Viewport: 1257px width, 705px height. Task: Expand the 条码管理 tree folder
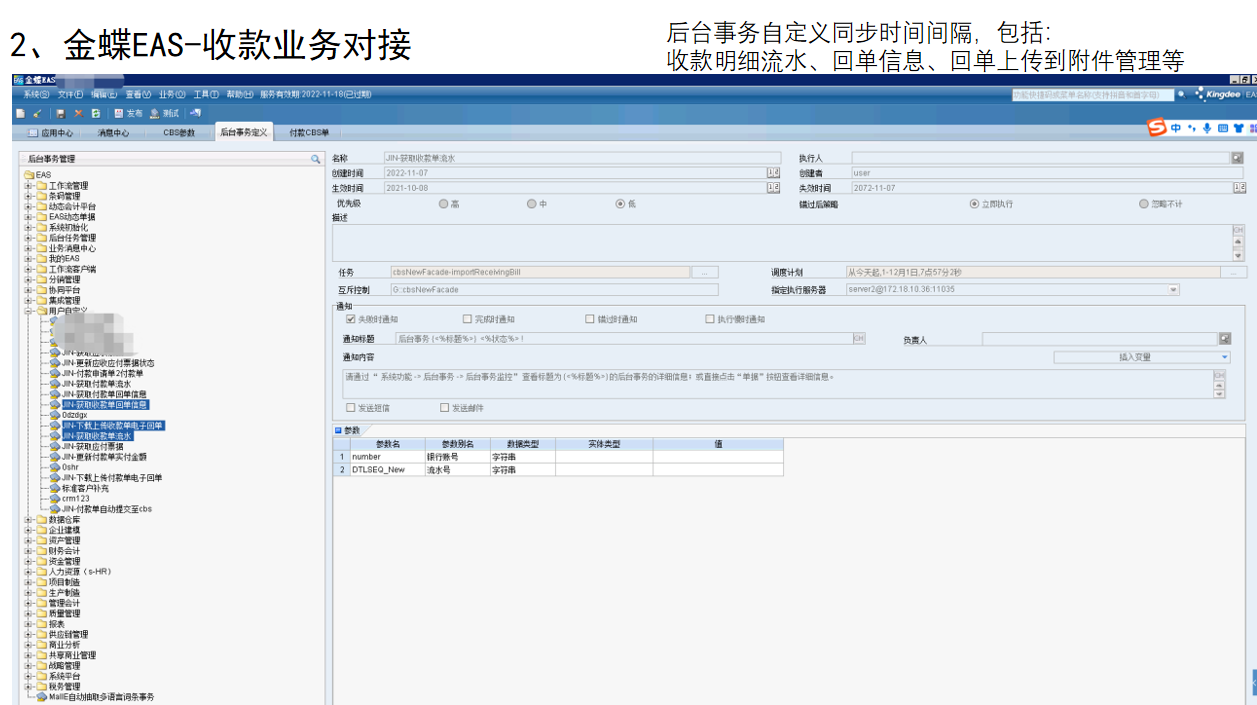[29, 196]
